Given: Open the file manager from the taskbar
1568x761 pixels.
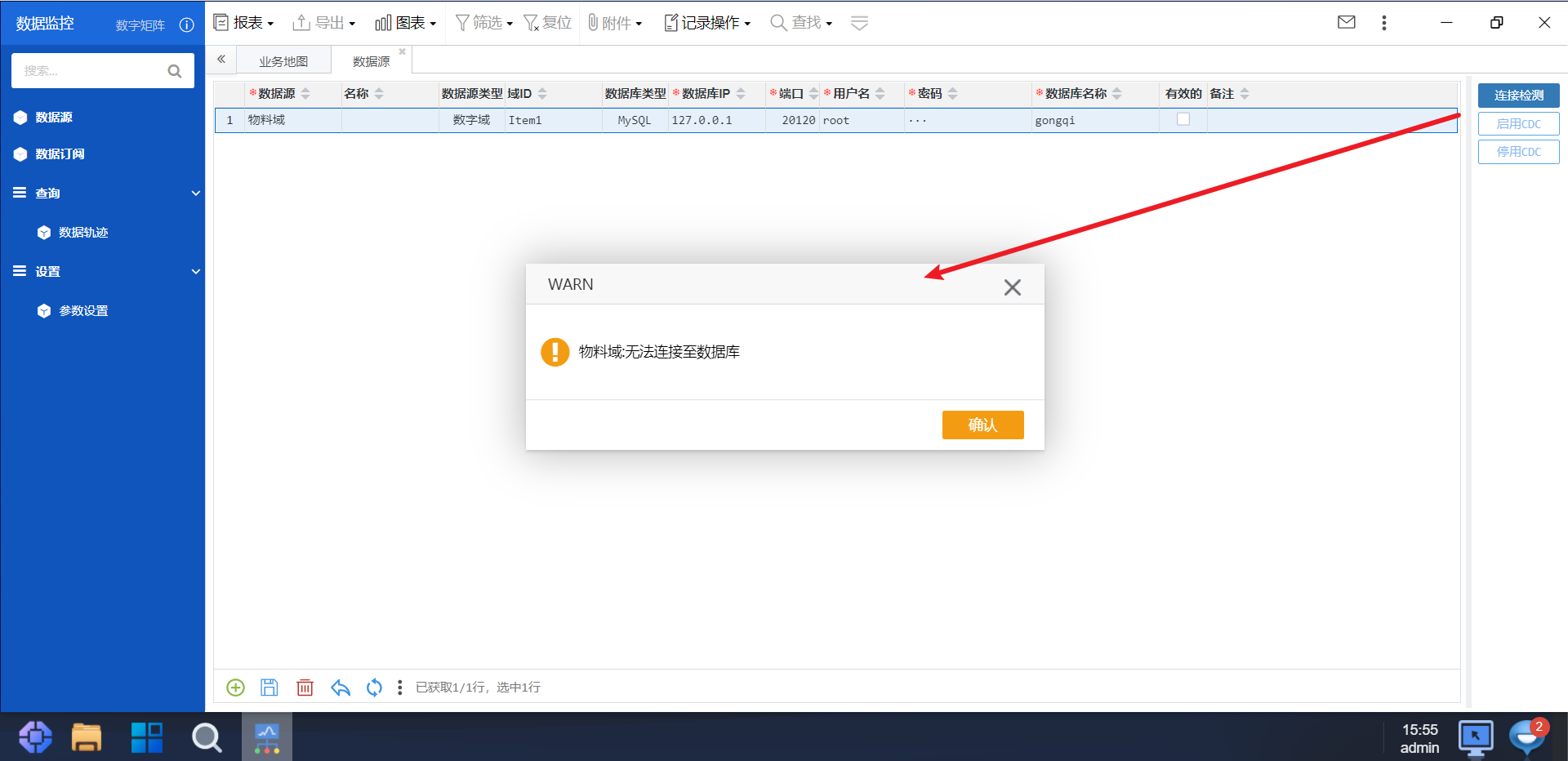Looking at the screenshot, I should tap(87, 737).
